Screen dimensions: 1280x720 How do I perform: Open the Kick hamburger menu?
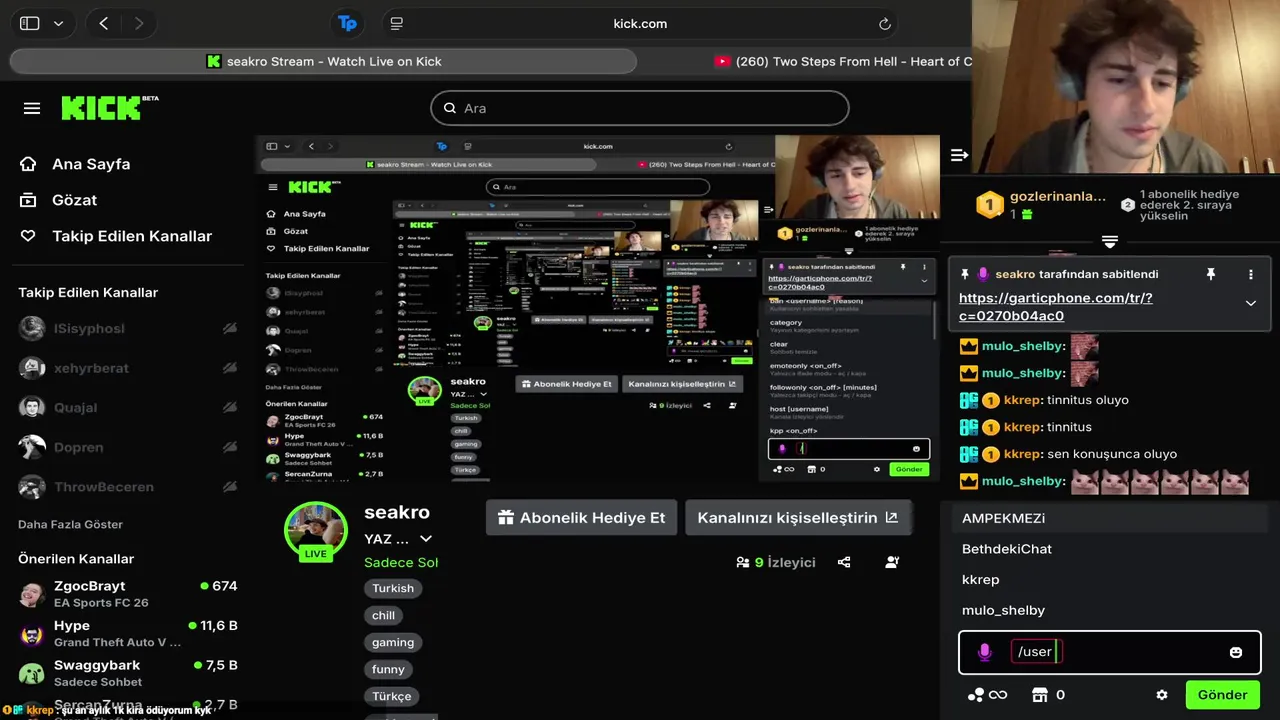pyautogui.click(x=32, y=108)
